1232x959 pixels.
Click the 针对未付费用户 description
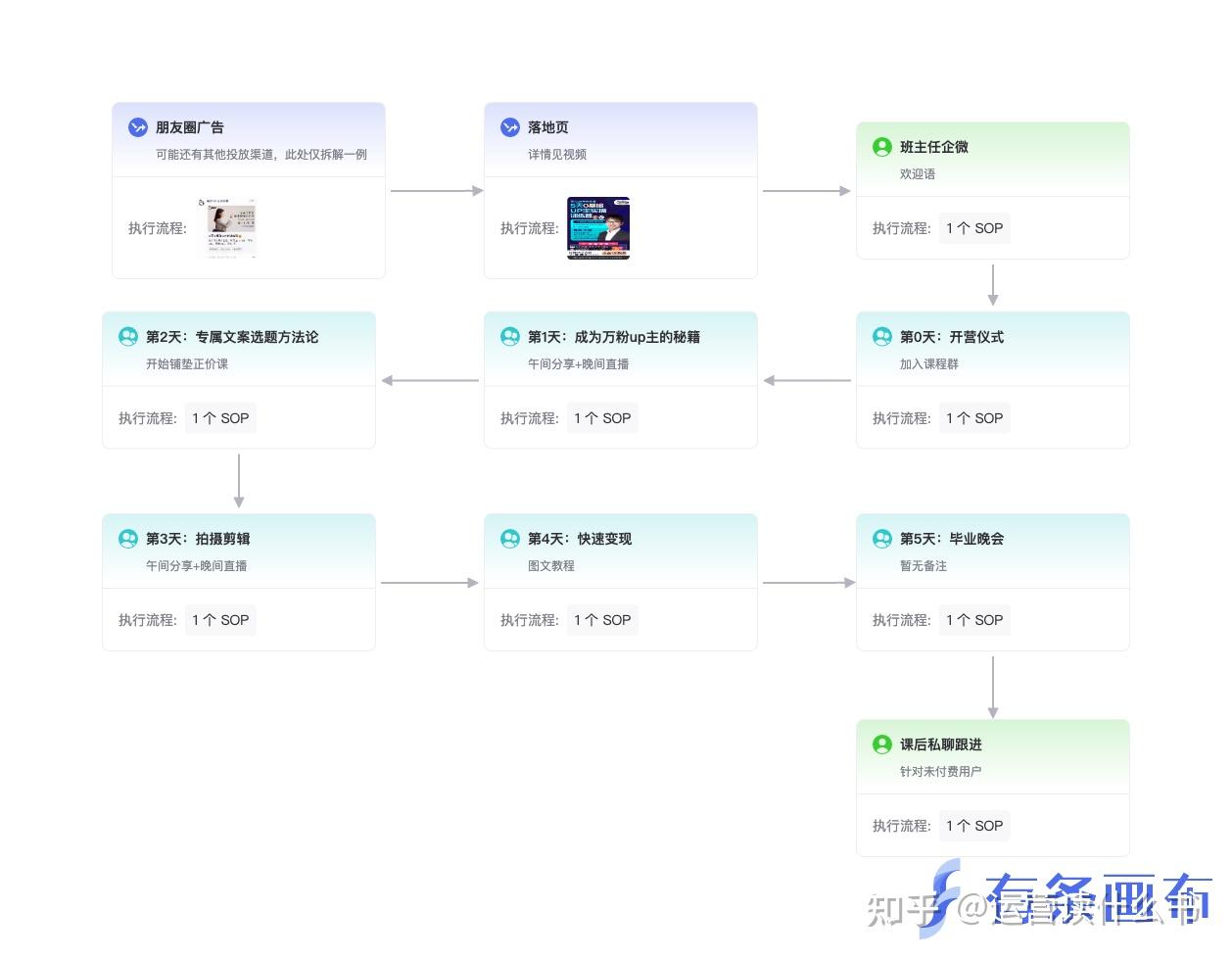(941, 772)
